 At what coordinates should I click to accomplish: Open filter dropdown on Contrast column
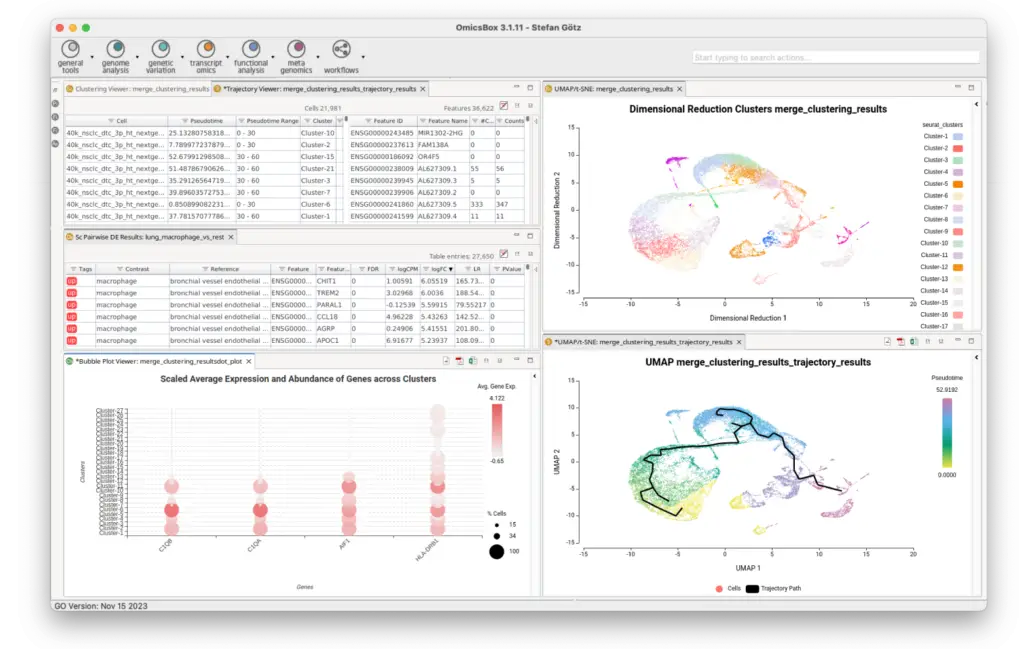click(117, 269)
